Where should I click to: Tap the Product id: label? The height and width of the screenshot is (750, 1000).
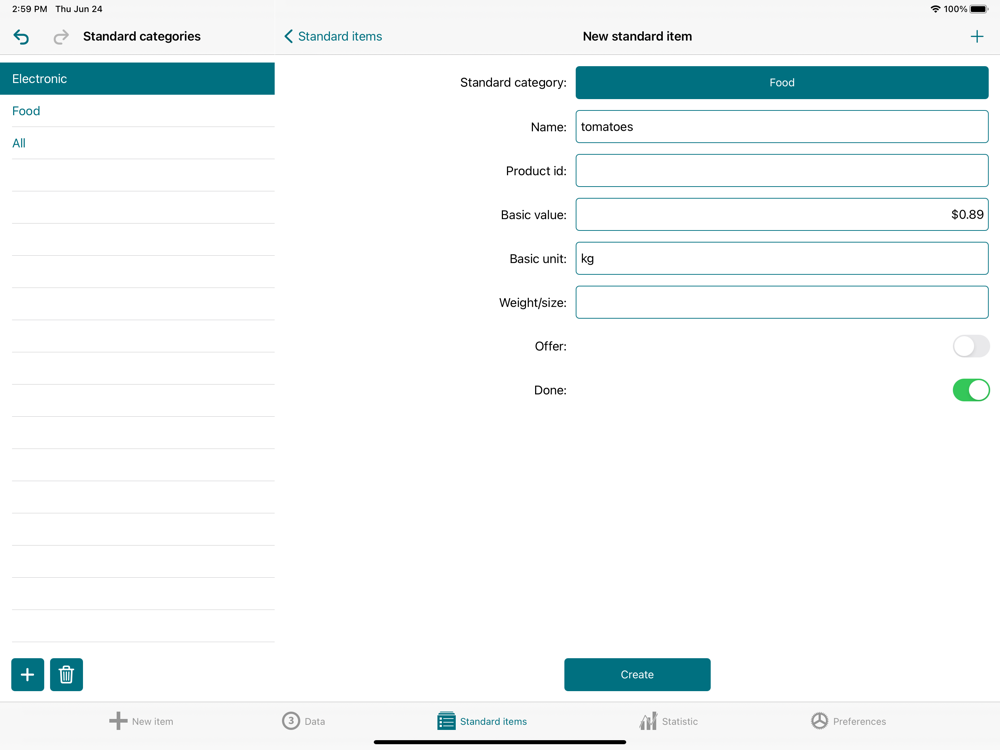536,171
